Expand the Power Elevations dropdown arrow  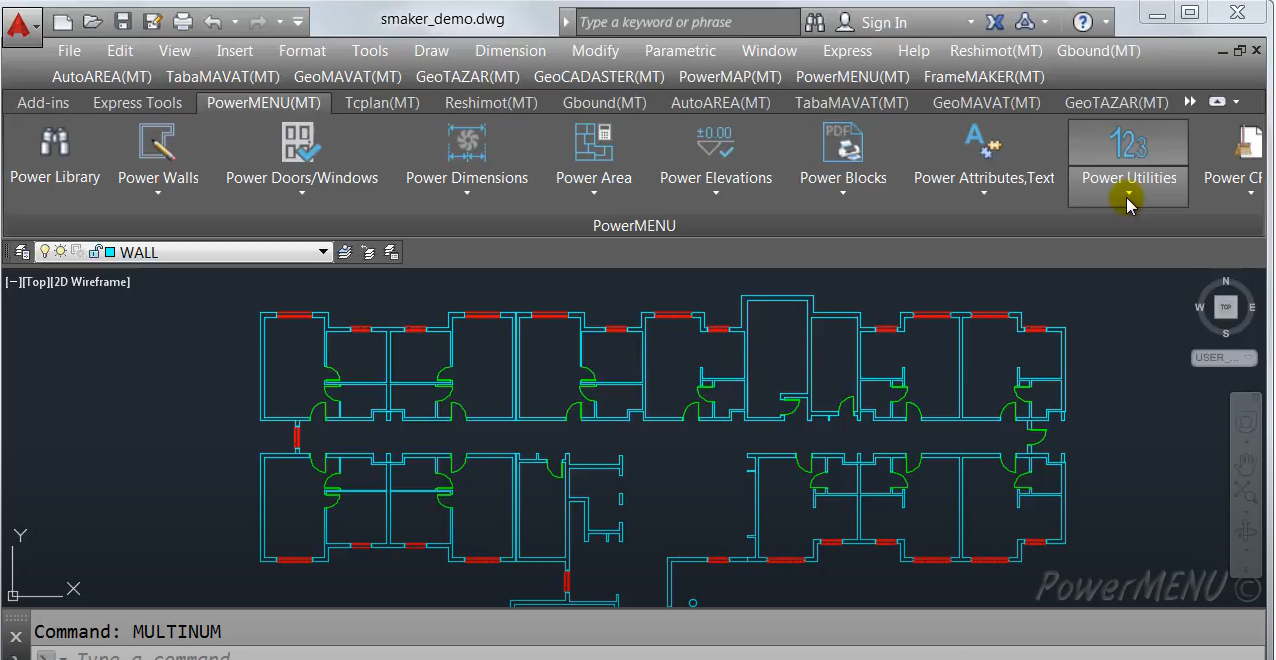click(716, 193)
